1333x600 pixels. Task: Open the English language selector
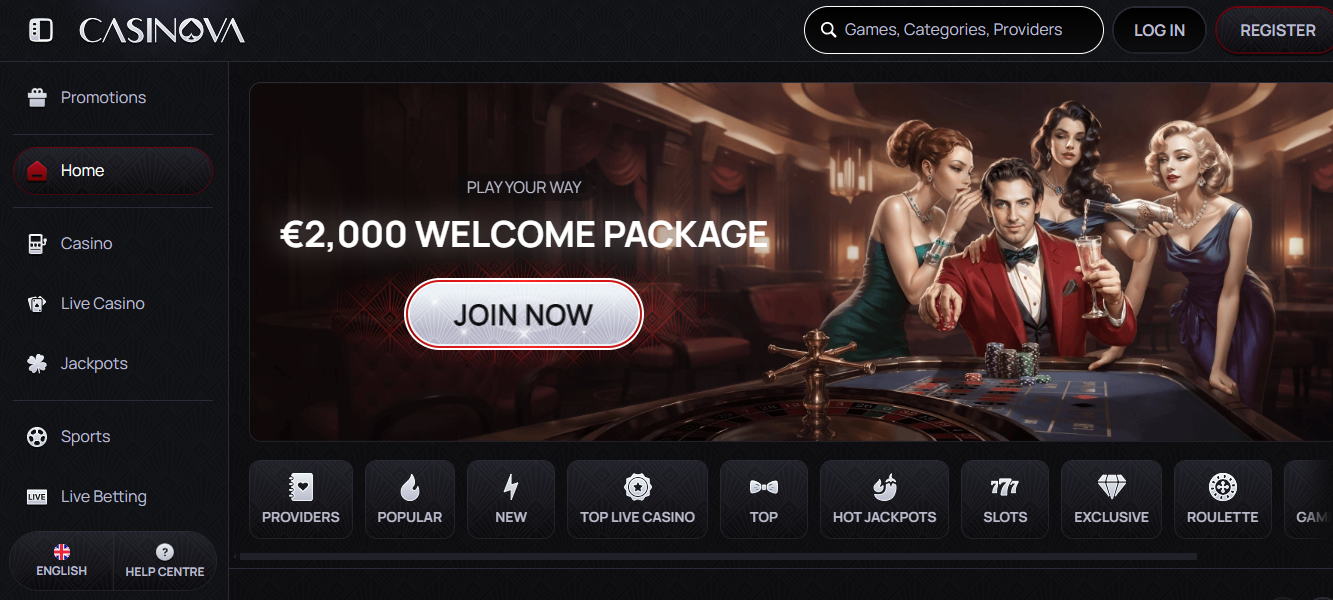pos(62,560)
